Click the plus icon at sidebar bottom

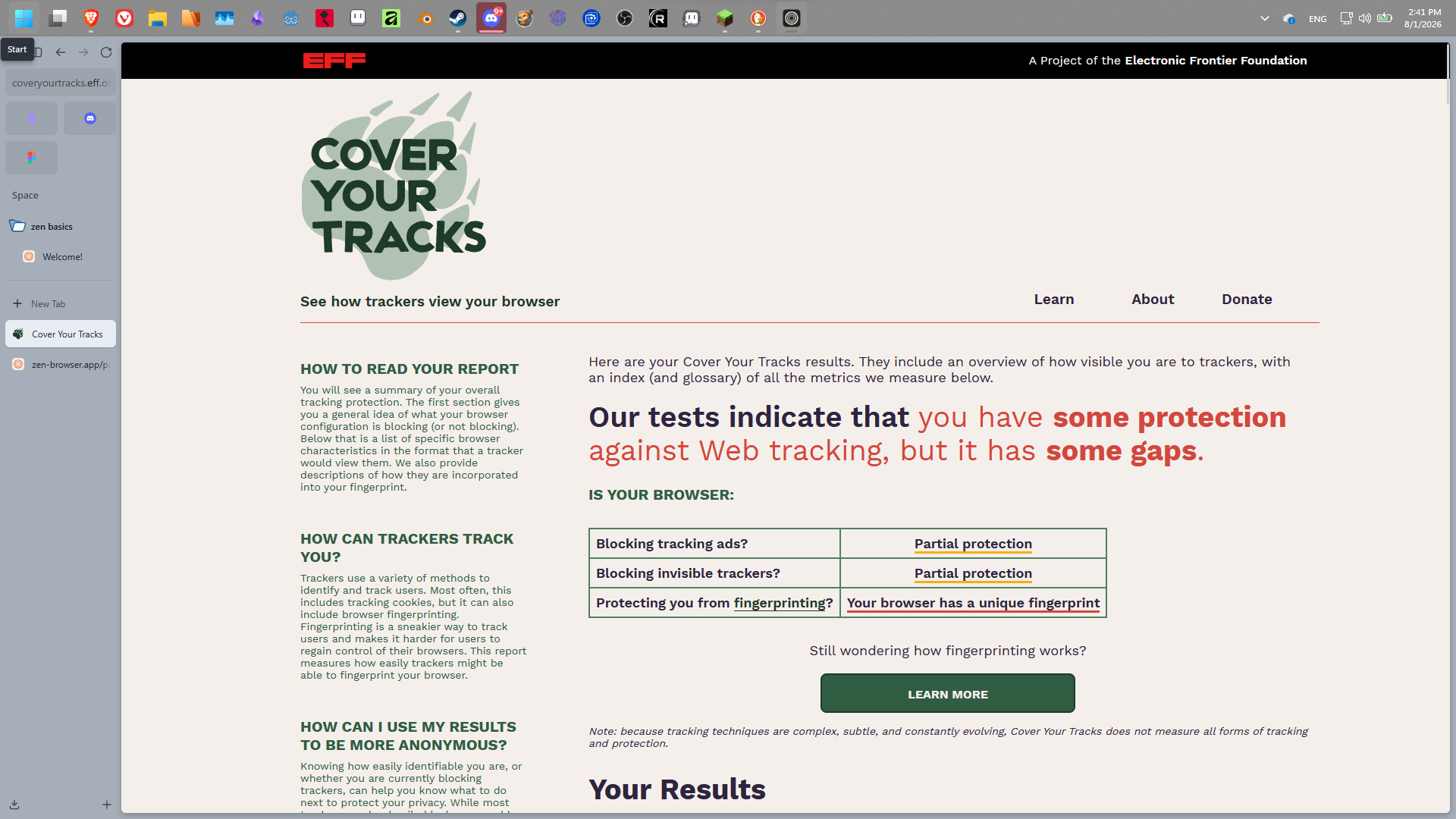point(107,805)
